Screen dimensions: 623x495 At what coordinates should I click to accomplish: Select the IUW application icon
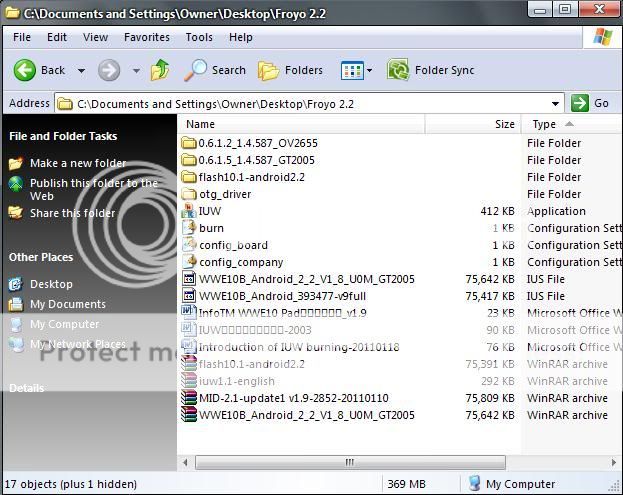[x=189, y=211]
